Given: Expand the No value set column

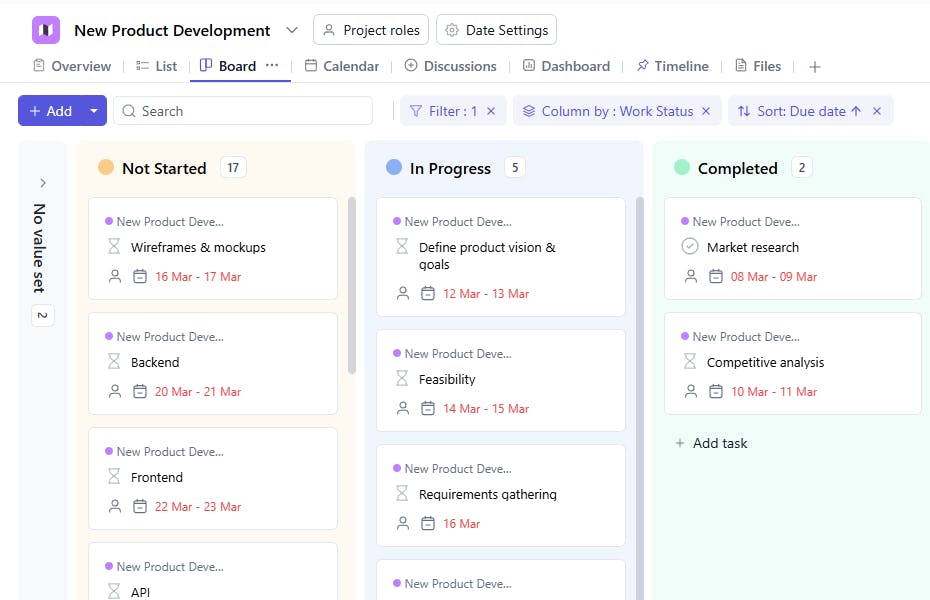Looking at the screenshot, I should tap(43, 183).
